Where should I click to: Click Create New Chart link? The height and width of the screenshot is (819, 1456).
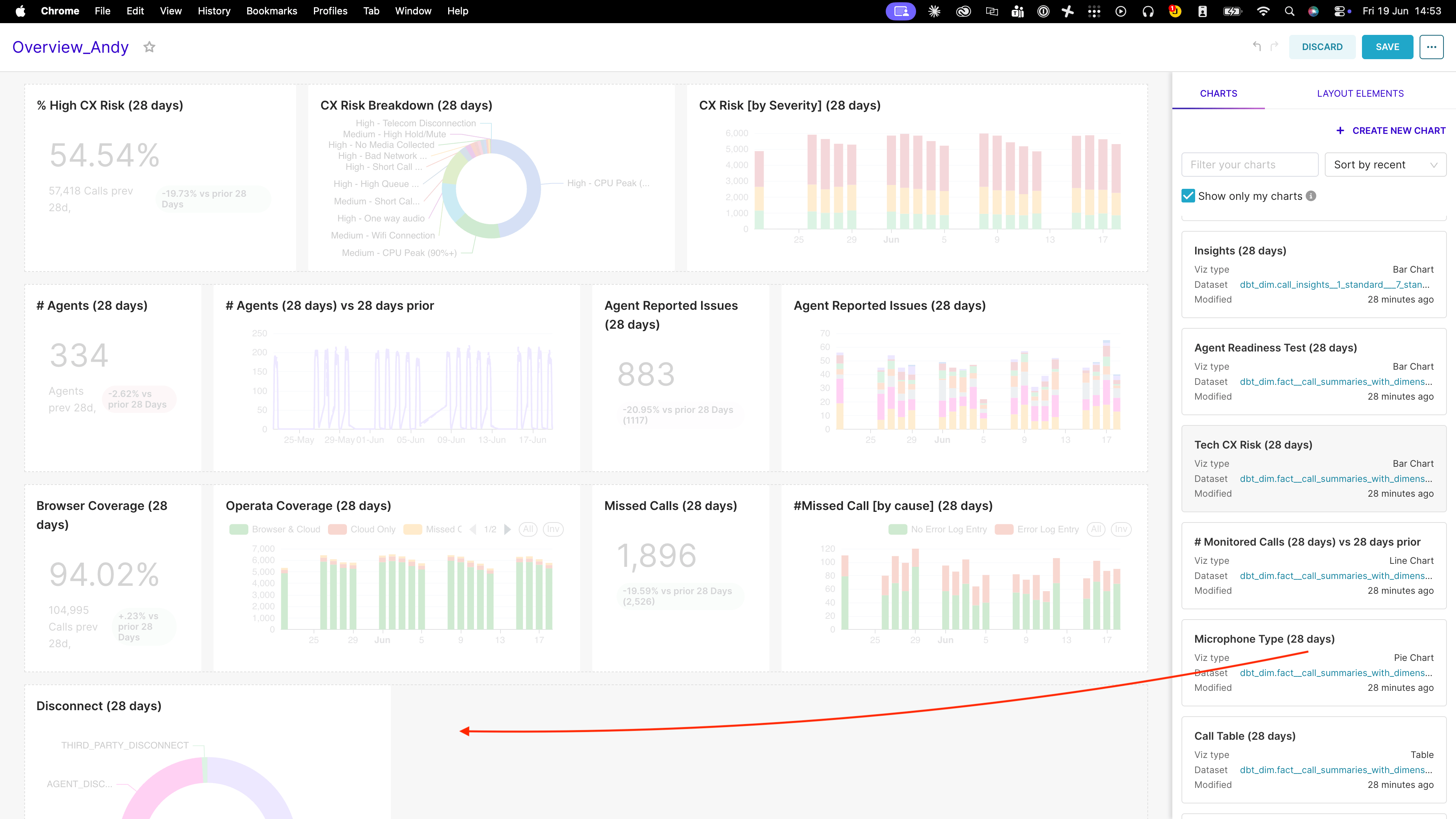[x=1399, y=130]
